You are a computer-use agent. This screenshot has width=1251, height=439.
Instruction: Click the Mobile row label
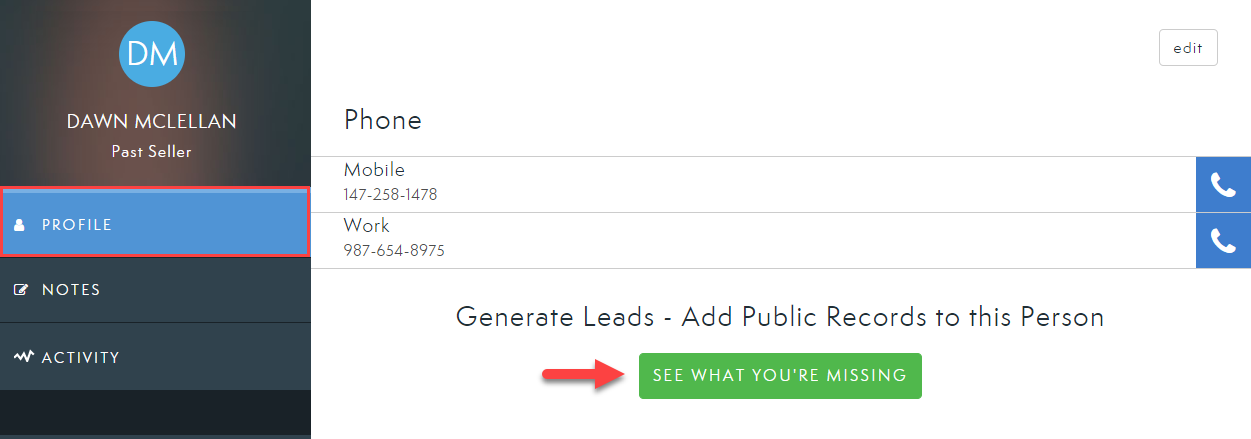(x=374, y=170)
